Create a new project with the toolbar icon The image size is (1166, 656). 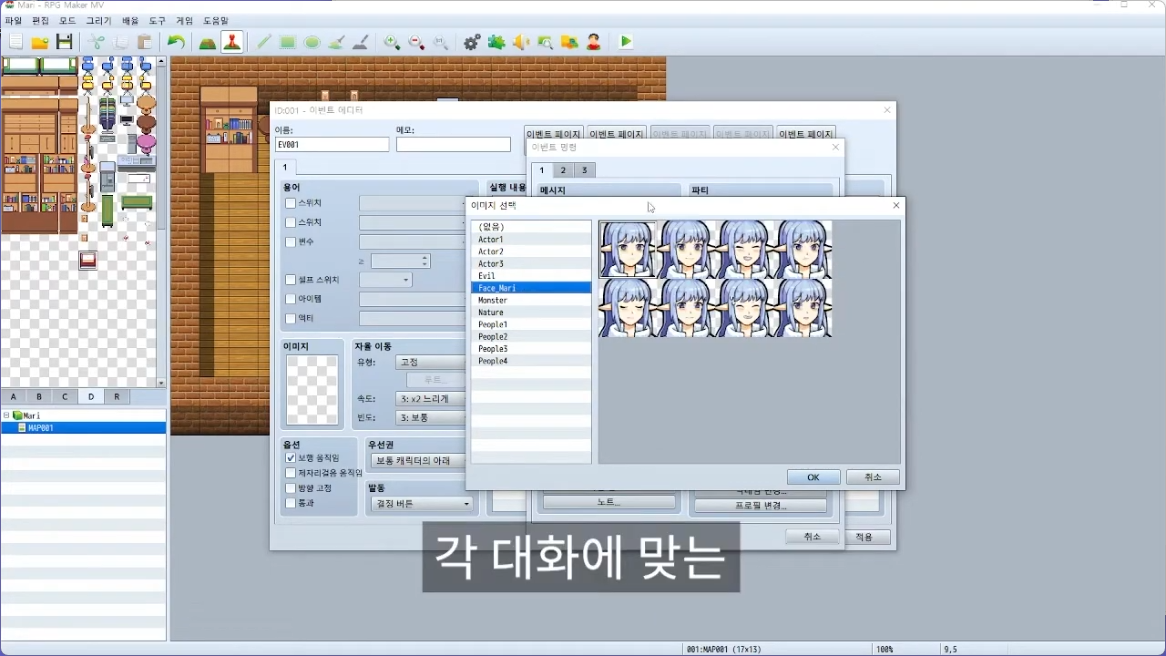(x=16, y=42)
